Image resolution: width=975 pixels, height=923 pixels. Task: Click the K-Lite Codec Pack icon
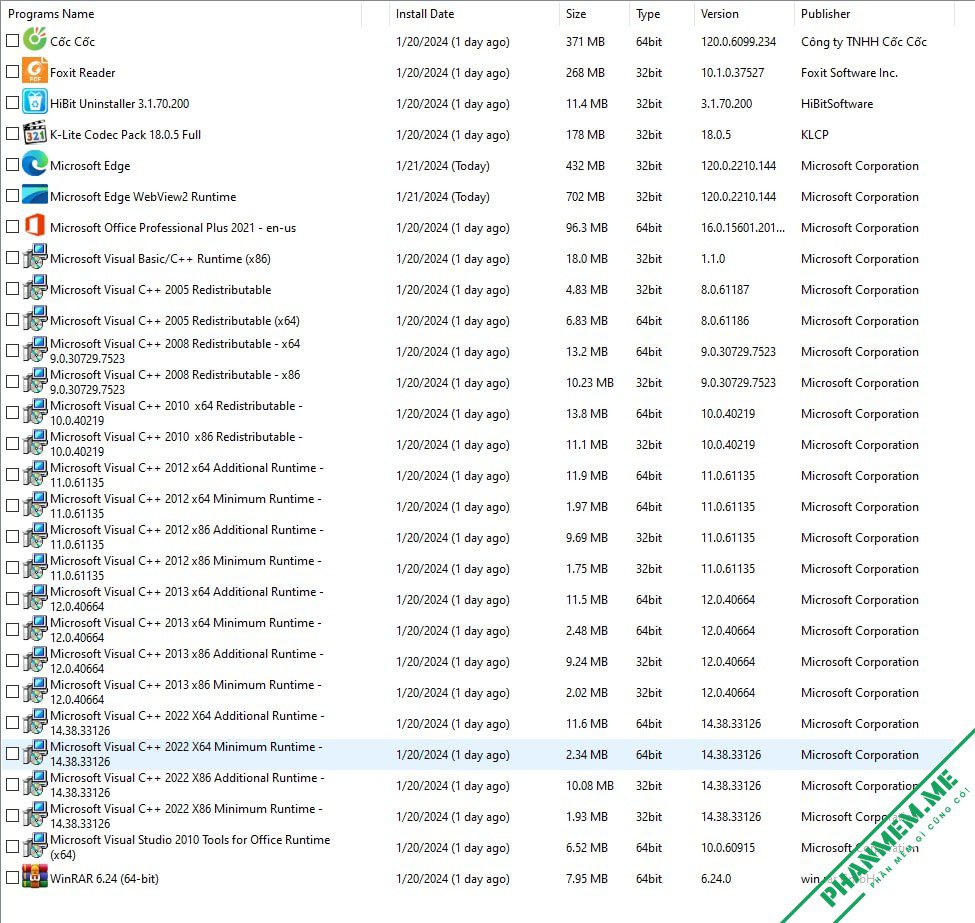35,132
